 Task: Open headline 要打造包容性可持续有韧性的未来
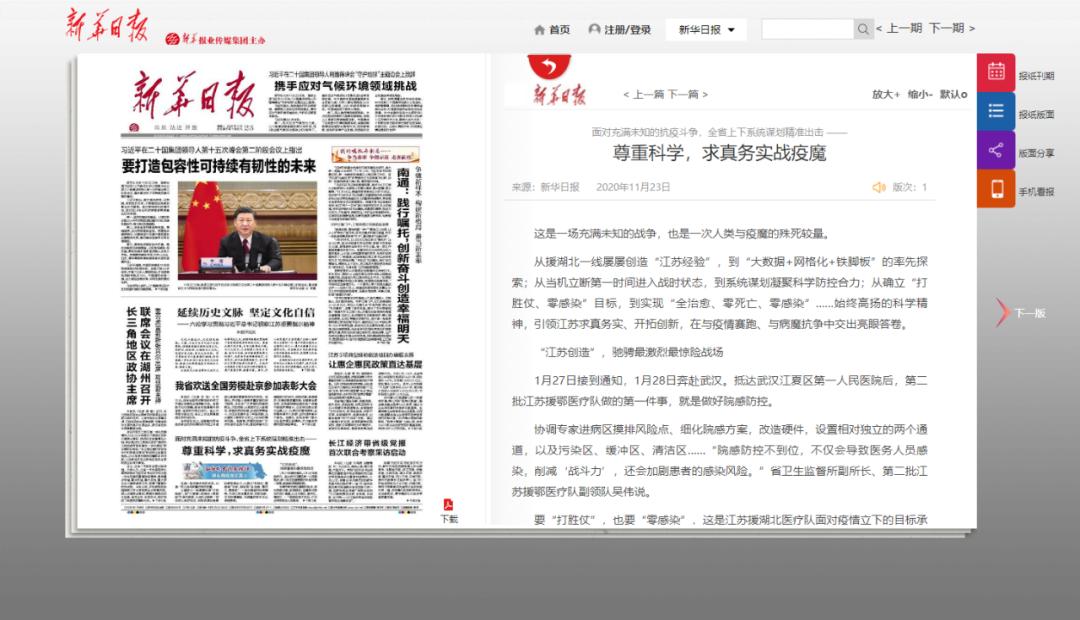coord(219,166)
